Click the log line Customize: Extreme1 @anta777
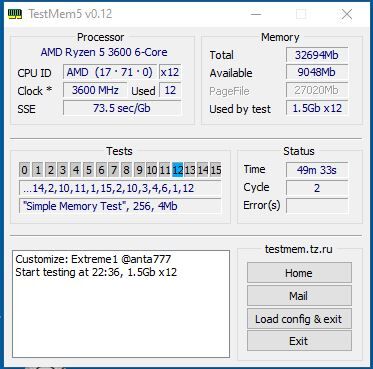Screen dimensions: 373x369 click(93, 259)
